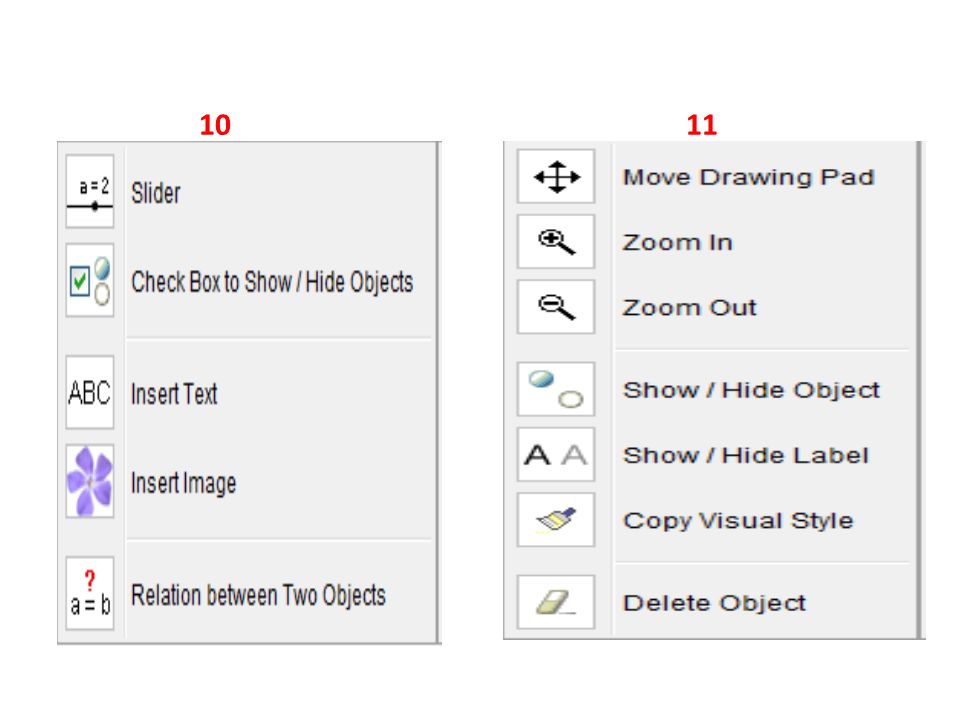
Task: Select the Slider tool icon
Action: (x=90, y=192)
